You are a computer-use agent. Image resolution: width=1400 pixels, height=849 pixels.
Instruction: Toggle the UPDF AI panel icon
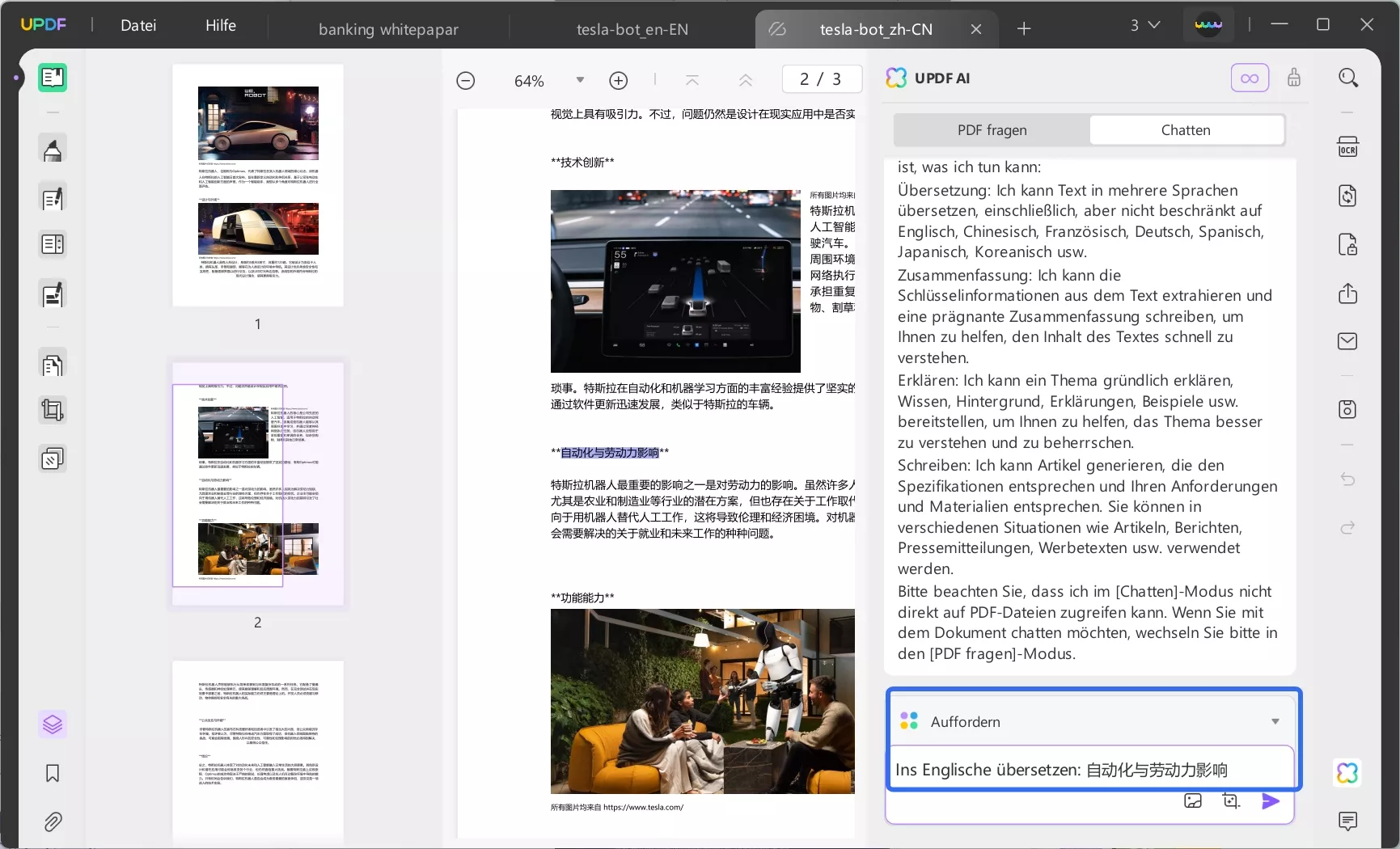click(1347, 773)
